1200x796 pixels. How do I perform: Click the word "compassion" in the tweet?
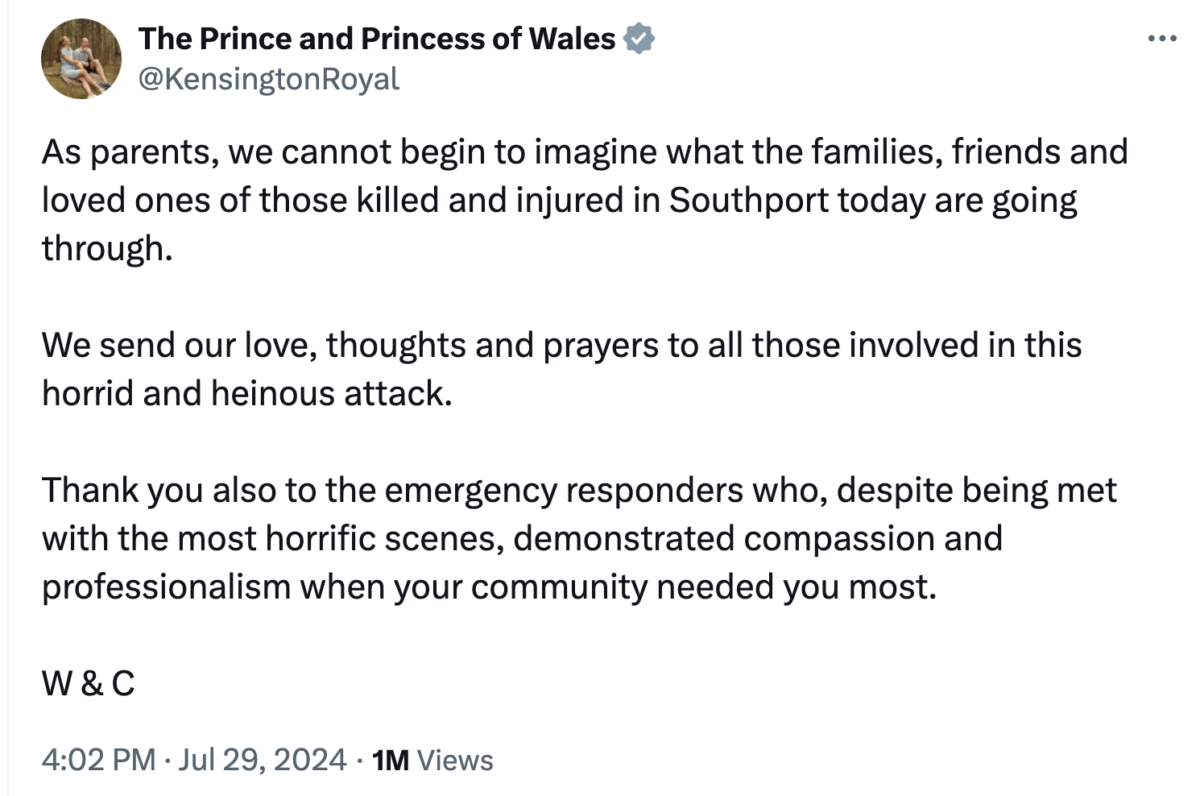point(820,539)
